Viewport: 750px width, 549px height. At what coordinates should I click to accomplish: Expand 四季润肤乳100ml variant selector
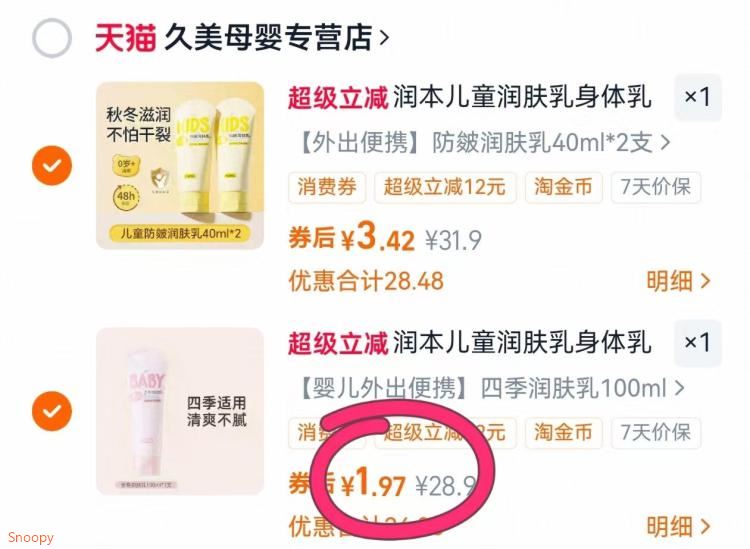point(491,388)
